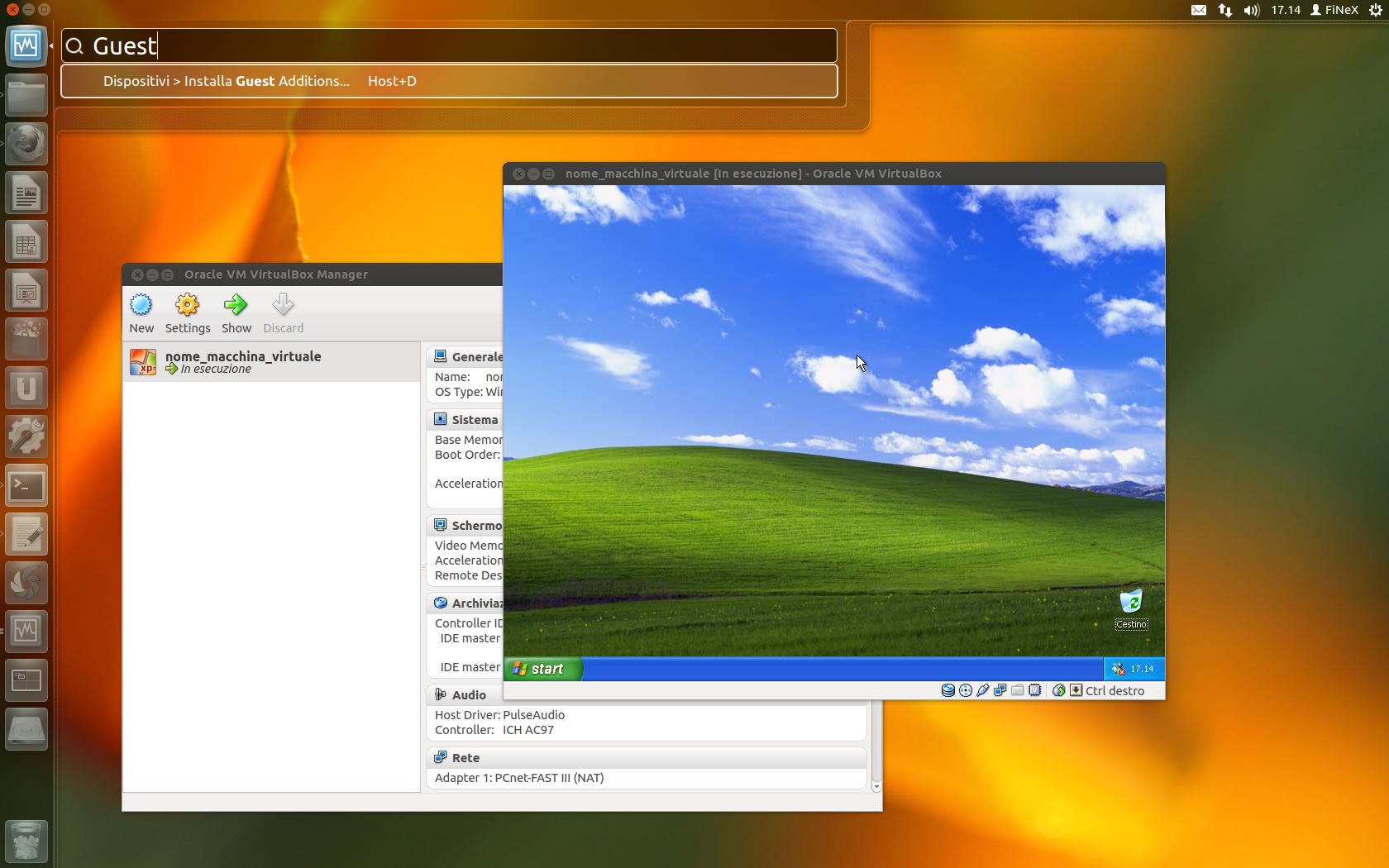
Task: Open Ubuntu One from the launcher
Action: click(26, 388)
